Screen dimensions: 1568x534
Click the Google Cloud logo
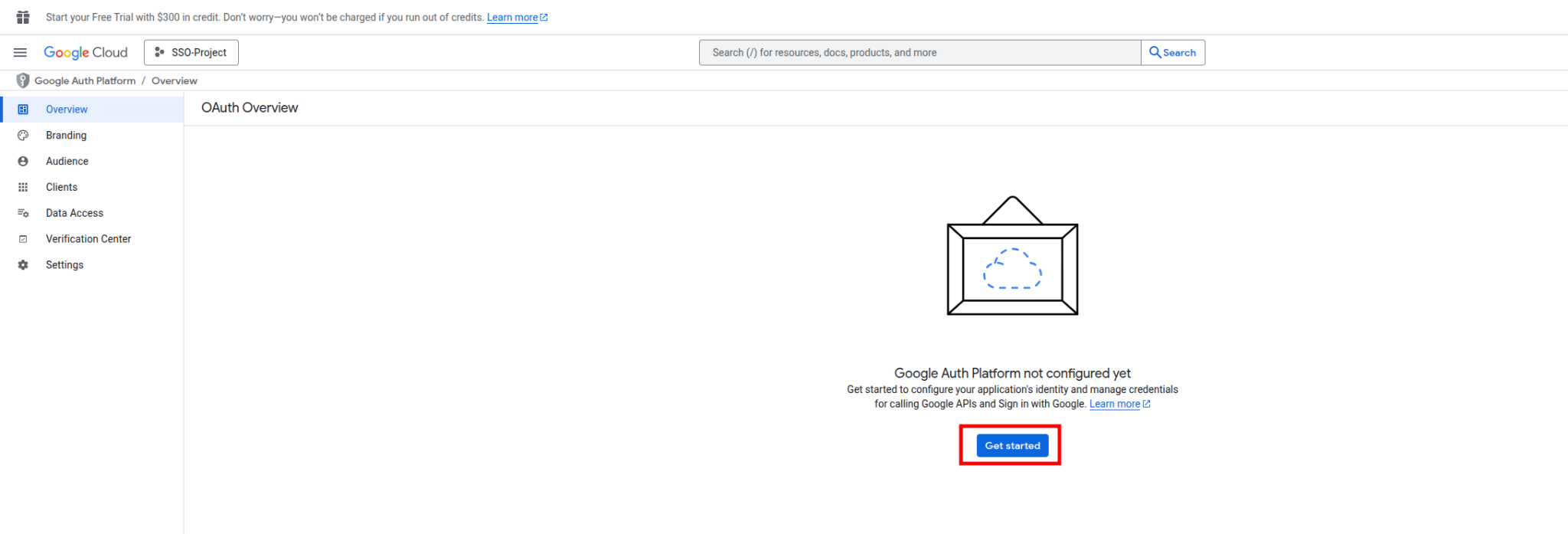tap(86, 52)
